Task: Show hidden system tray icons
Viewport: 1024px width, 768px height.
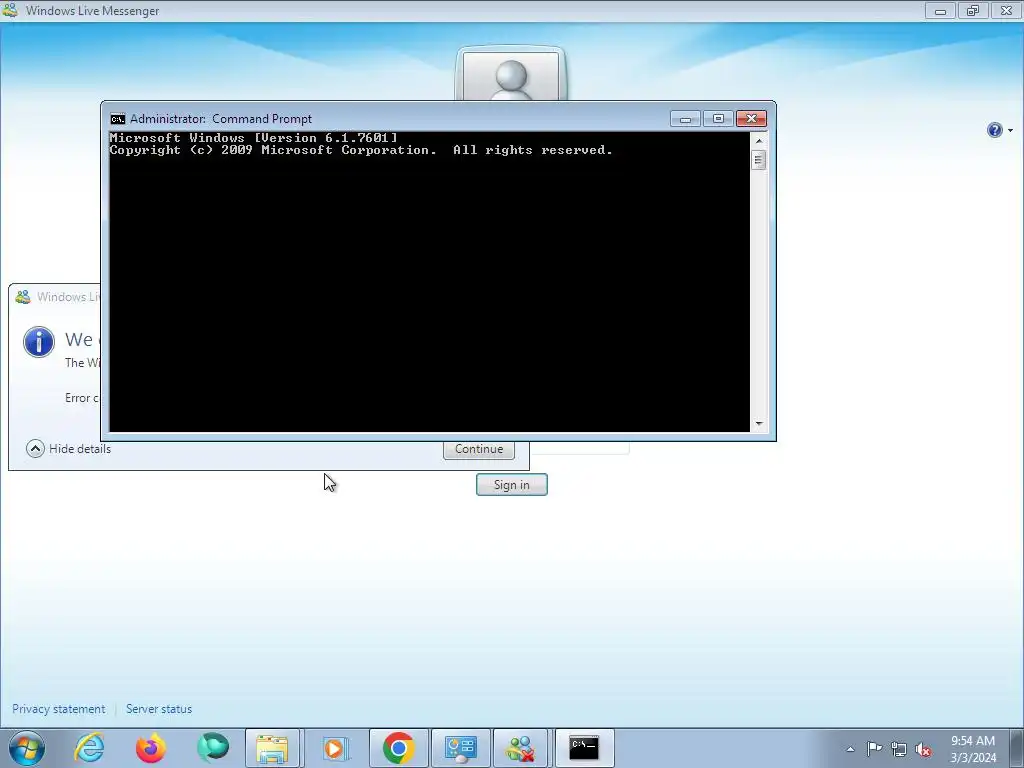Action: click(x=850, y=749)
